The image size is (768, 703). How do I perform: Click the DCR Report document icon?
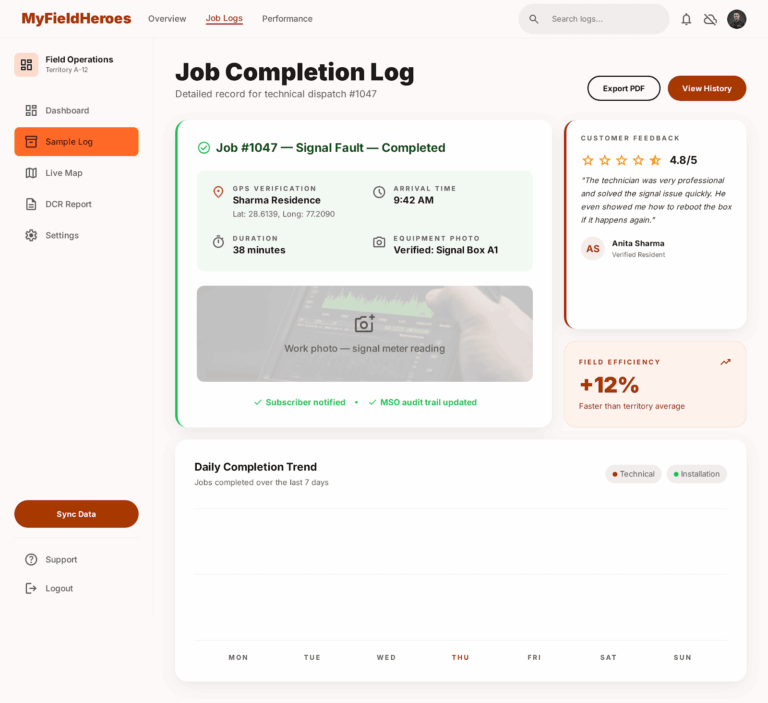31,204
